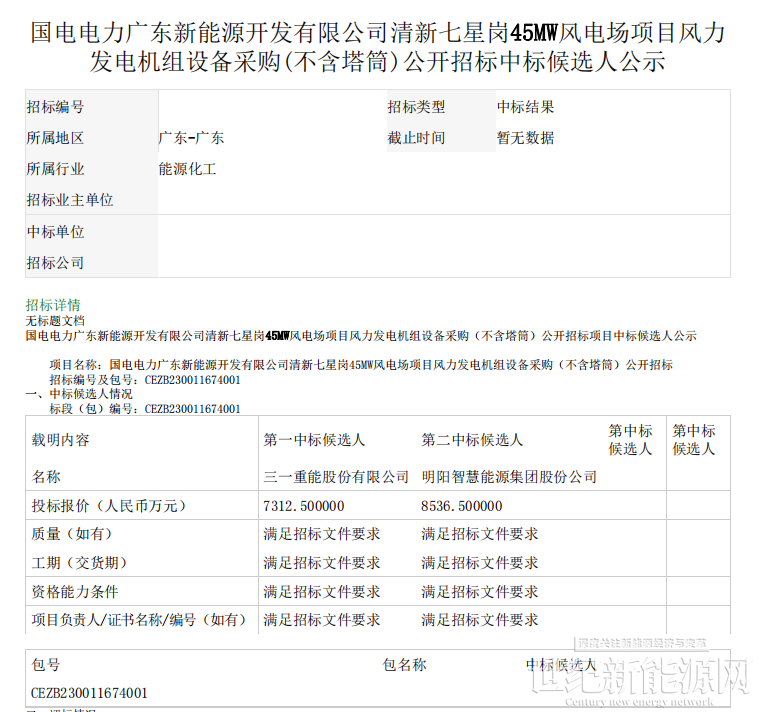The height and width of the screenshot is (712, 759).
Task: Click the 中标单位 label
Action: (55, 232)
